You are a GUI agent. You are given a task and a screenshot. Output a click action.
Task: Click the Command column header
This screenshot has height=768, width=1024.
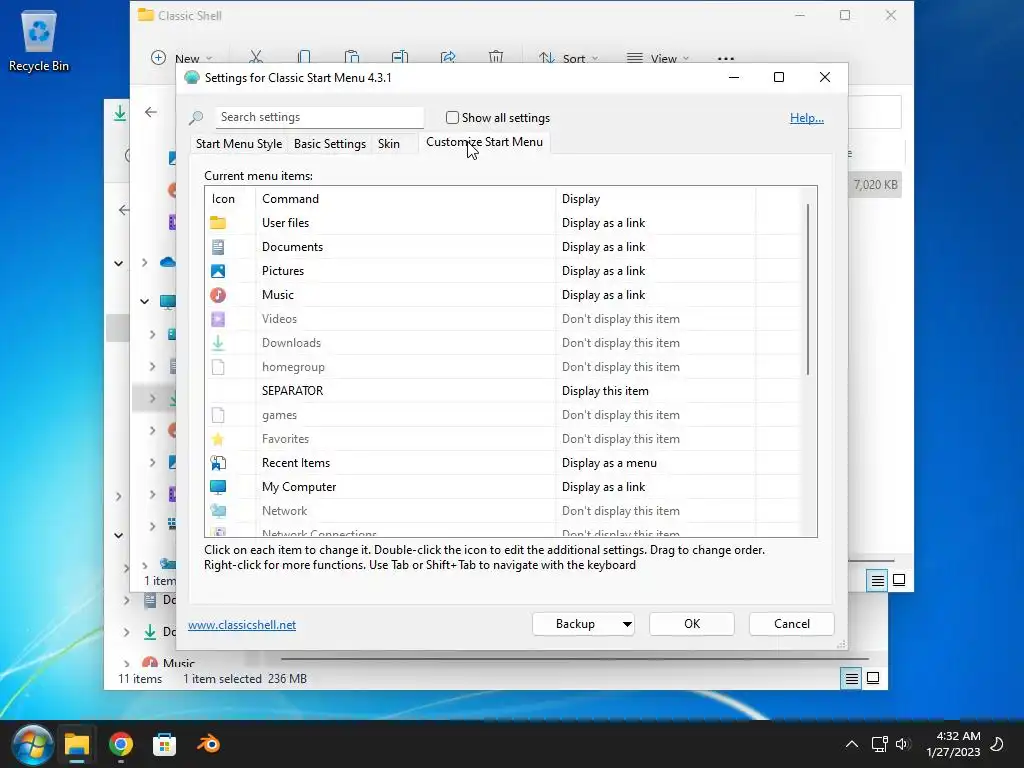(x=405, y=199)
